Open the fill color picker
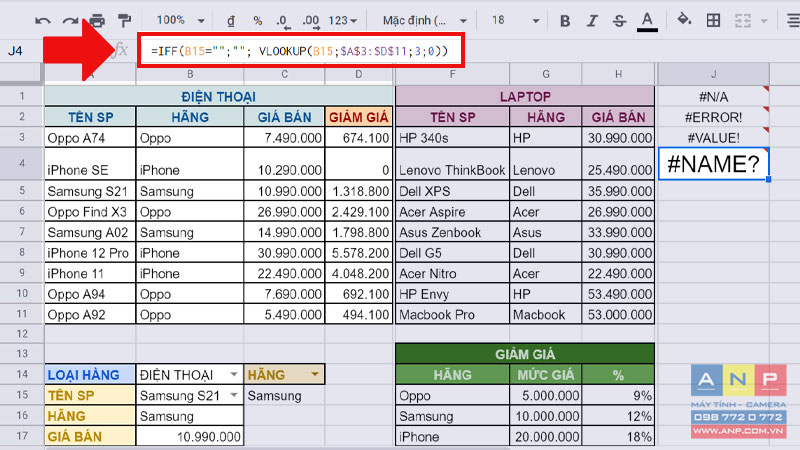Screen dimensions: 800x450 684,20
